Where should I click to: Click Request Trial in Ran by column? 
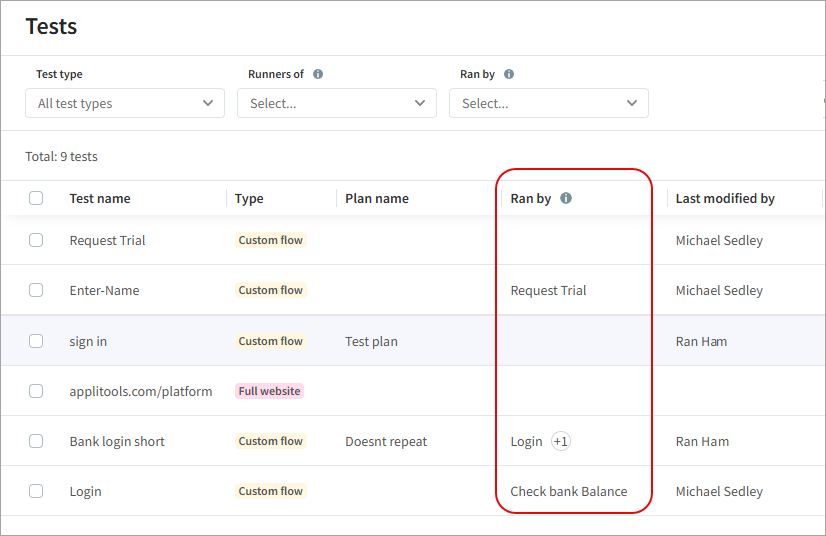[x=548, y=290]
